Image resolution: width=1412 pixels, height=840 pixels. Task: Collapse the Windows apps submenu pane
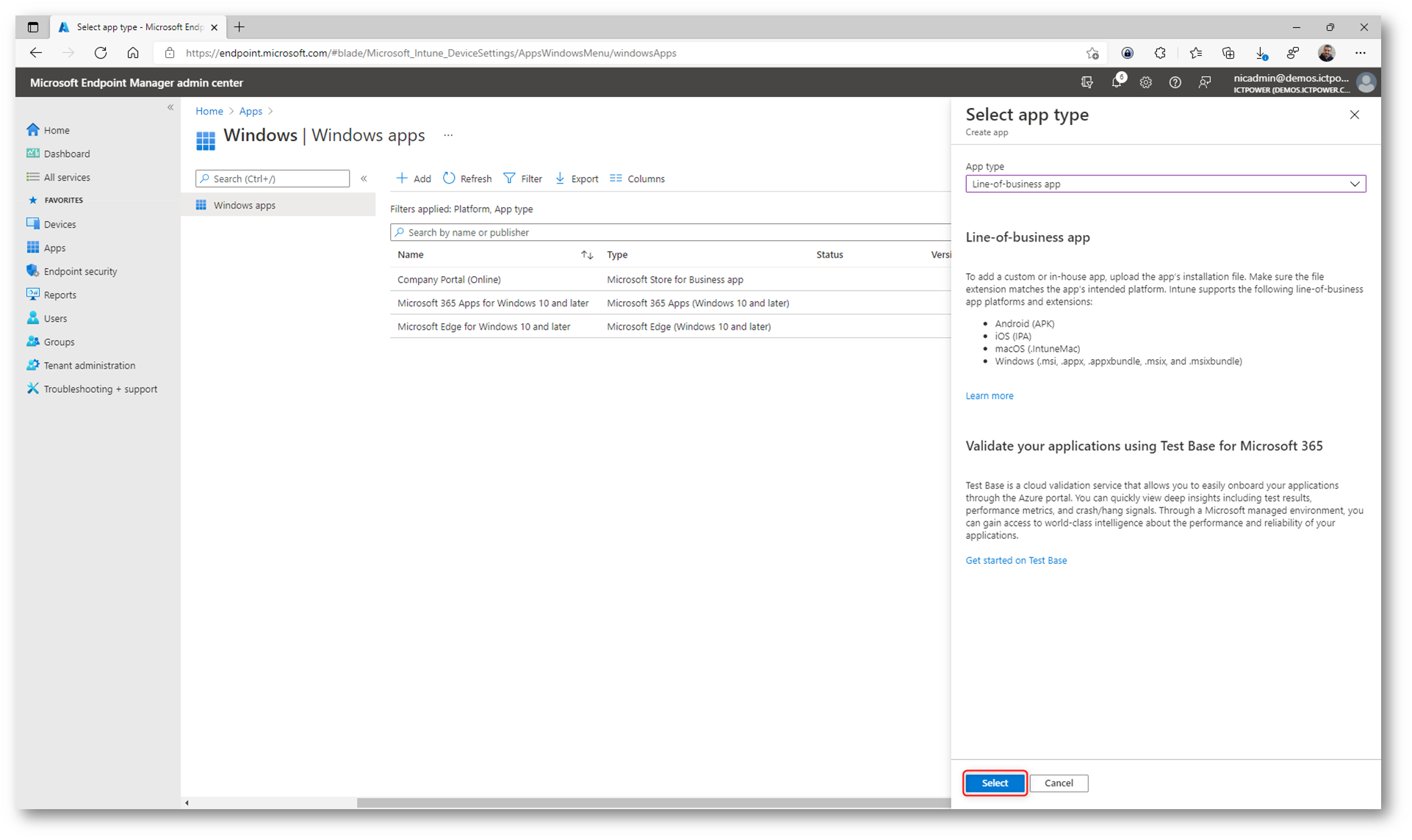[364, 178]
